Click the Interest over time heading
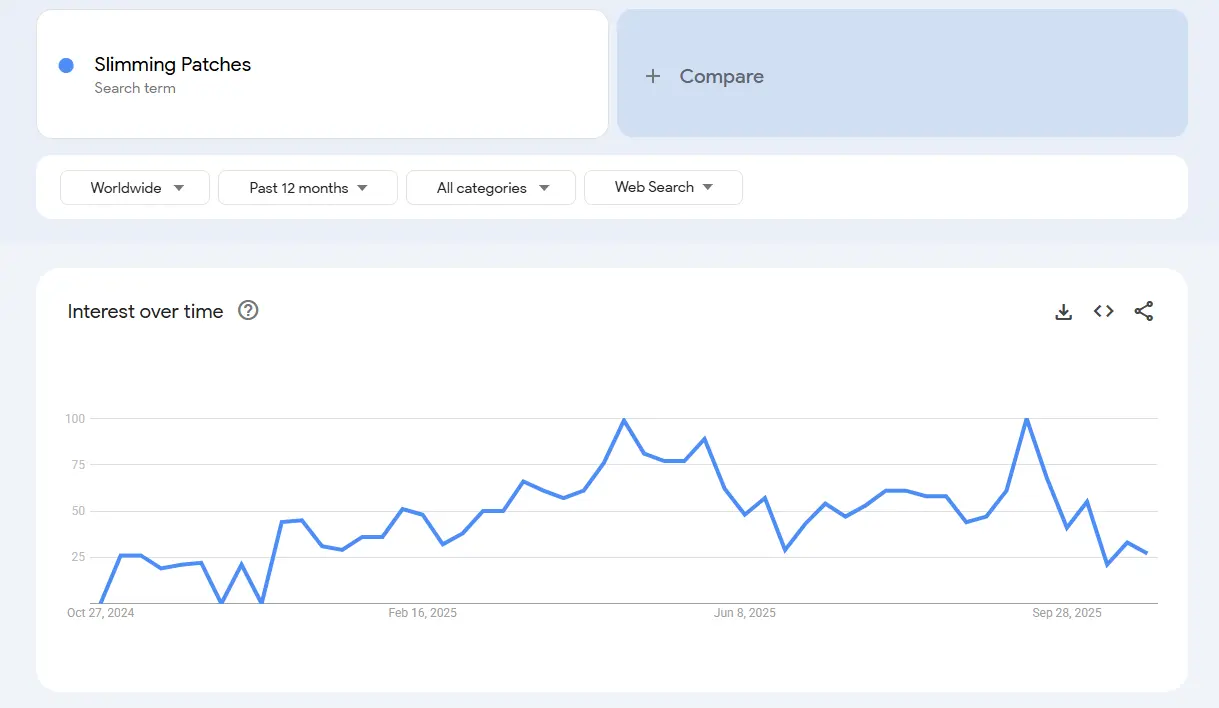Viewport: 1219px width, 708px height. (x=145, y=312)
